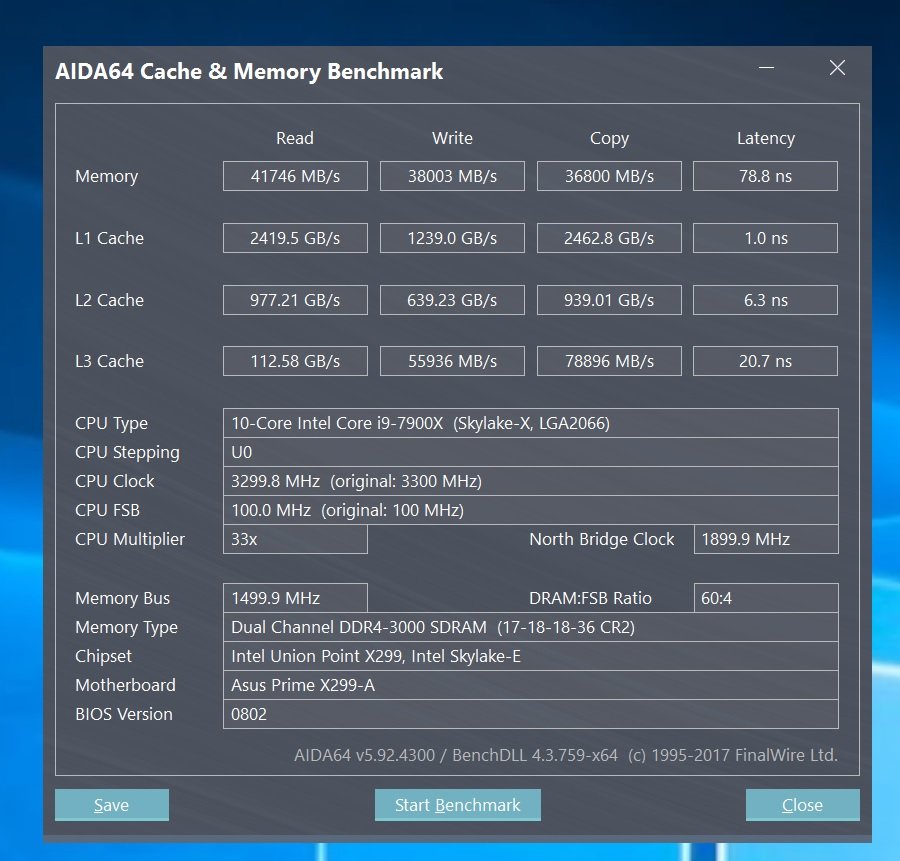Select L3 Cache latency 20.7 ns
The height and width of the screenshot is (861, 900).
click(765, 360)
